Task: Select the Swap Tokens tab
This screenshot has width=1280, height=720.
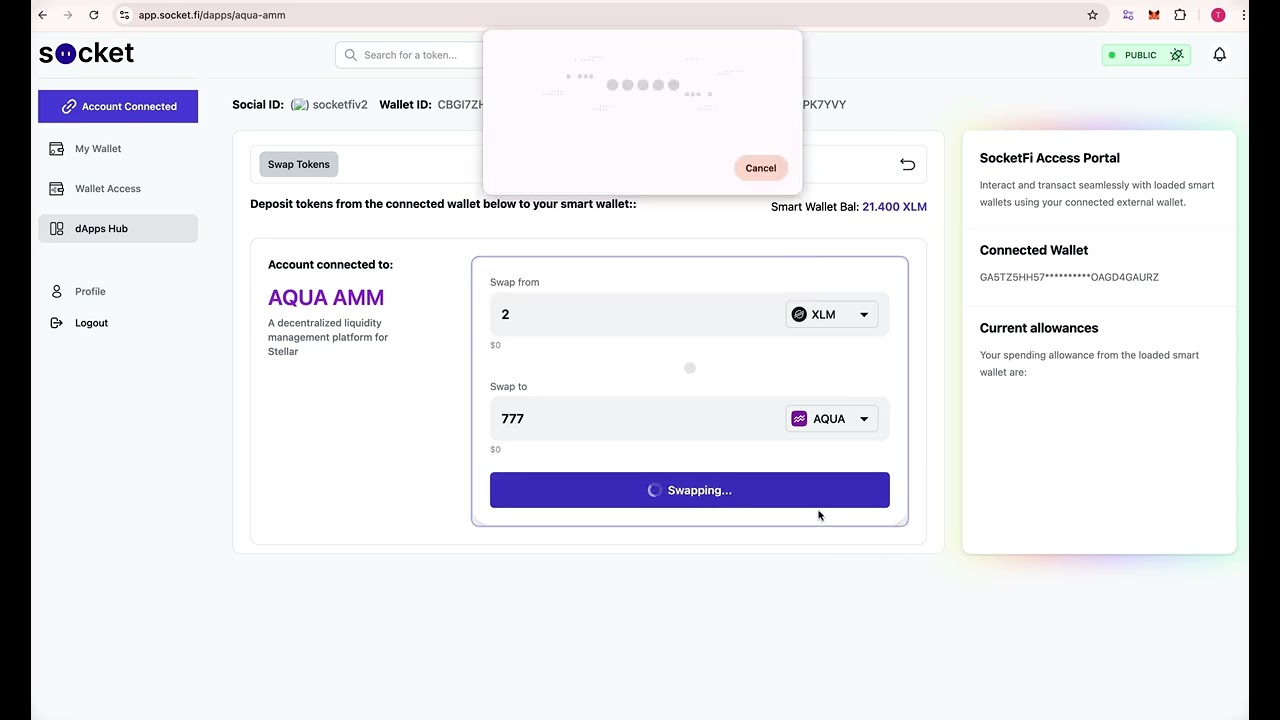Action: (298, 164)
